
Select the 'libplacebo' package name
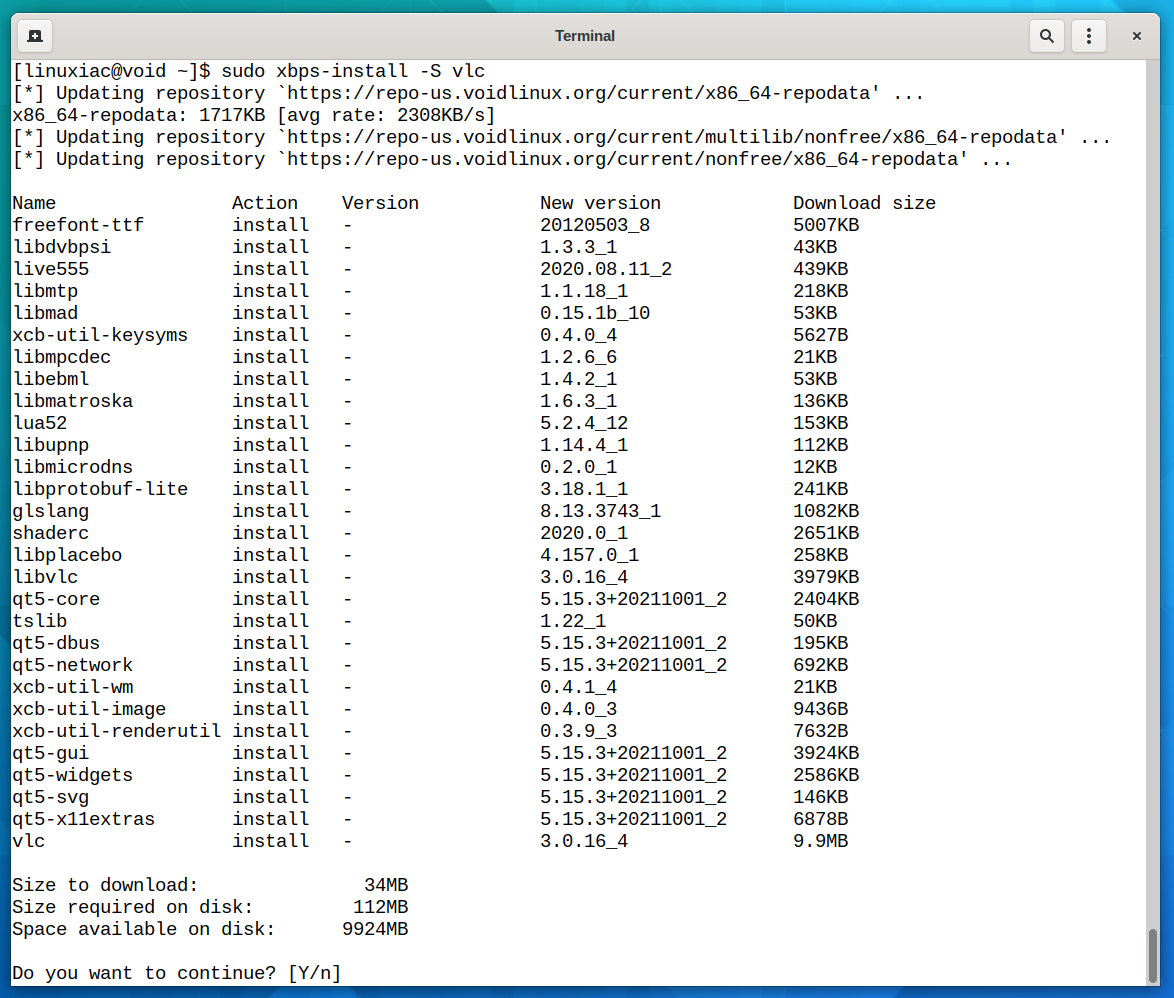[67, 556]
